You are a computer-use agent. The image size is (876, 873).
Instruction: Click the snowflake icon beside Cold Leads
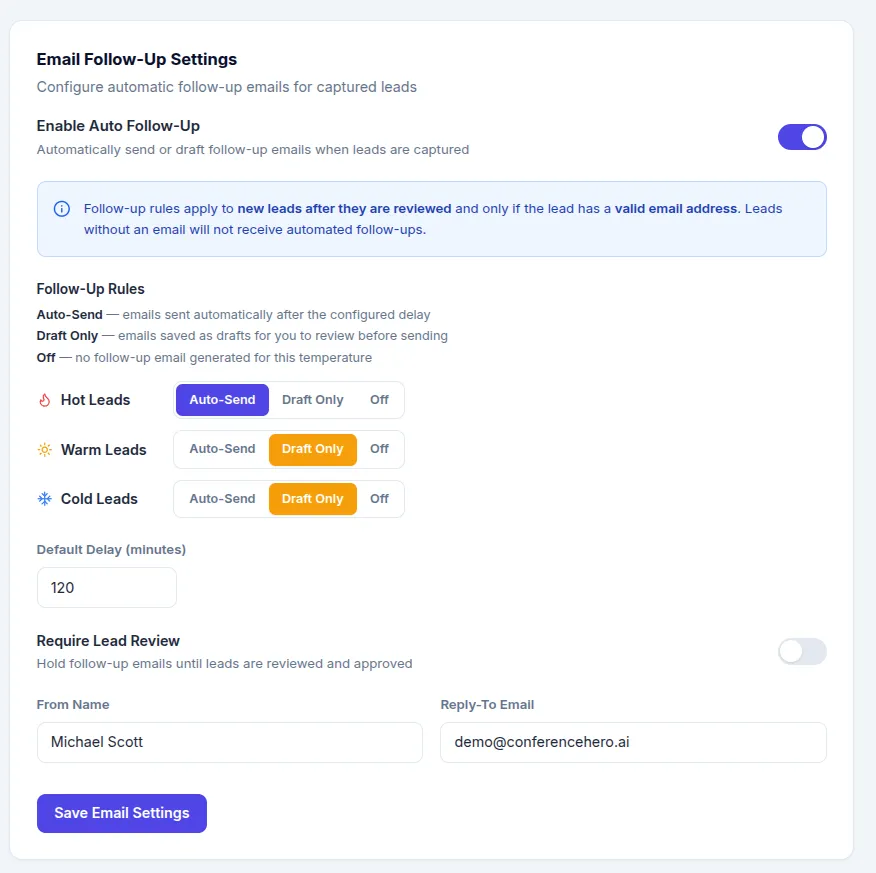pyautogui.click(x=44, y=498)
